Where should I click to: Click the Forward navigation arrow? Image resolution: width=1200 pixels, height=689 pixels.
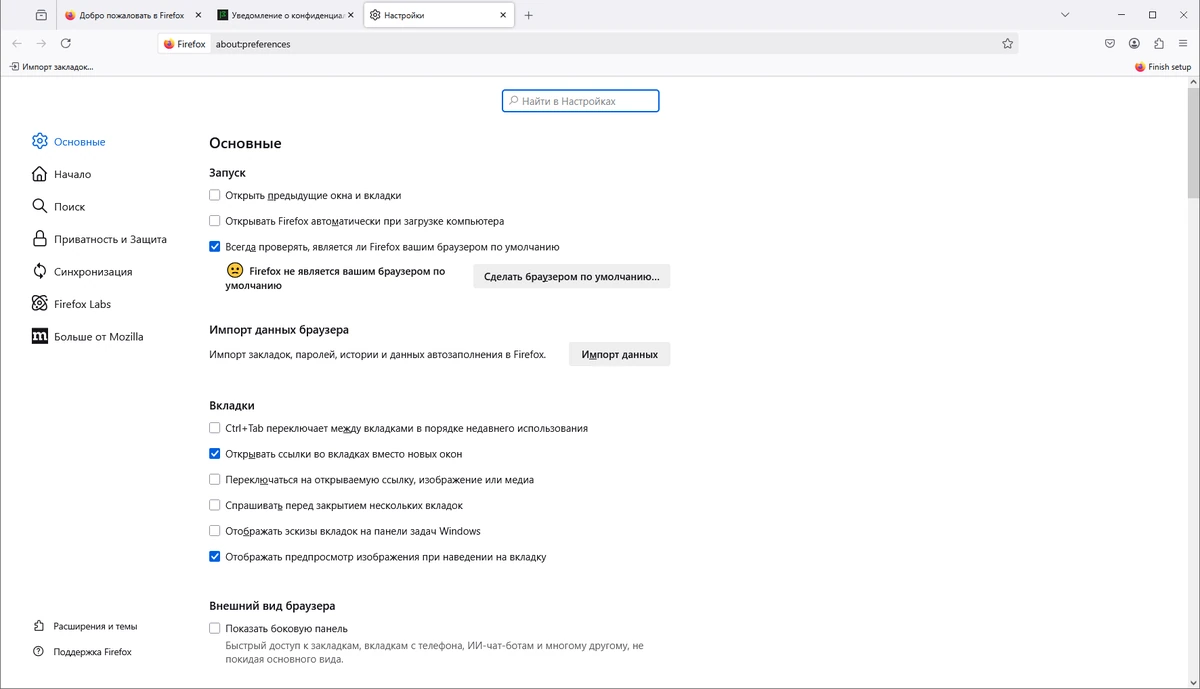coord(41,43)
